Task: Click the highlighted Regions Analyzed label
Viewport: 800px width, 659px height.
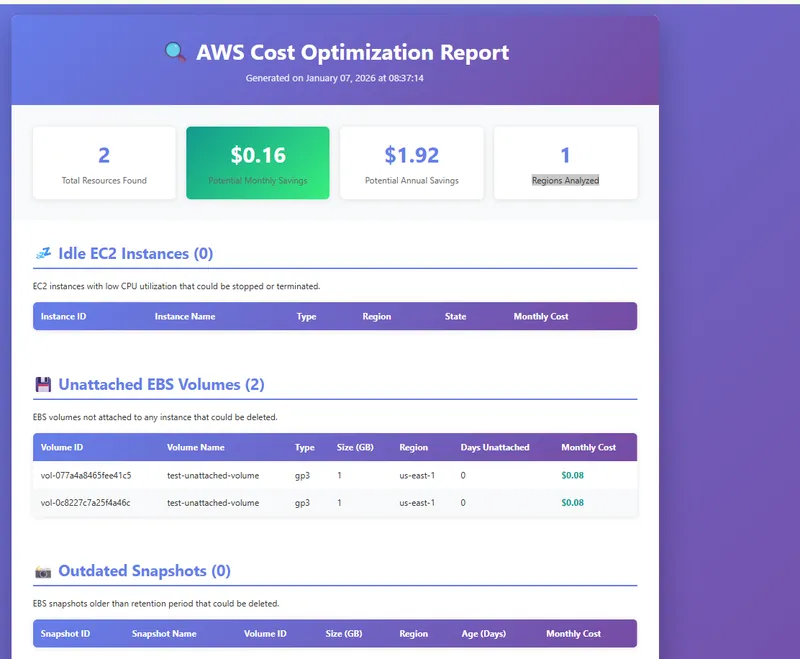Action: (565, 180)
